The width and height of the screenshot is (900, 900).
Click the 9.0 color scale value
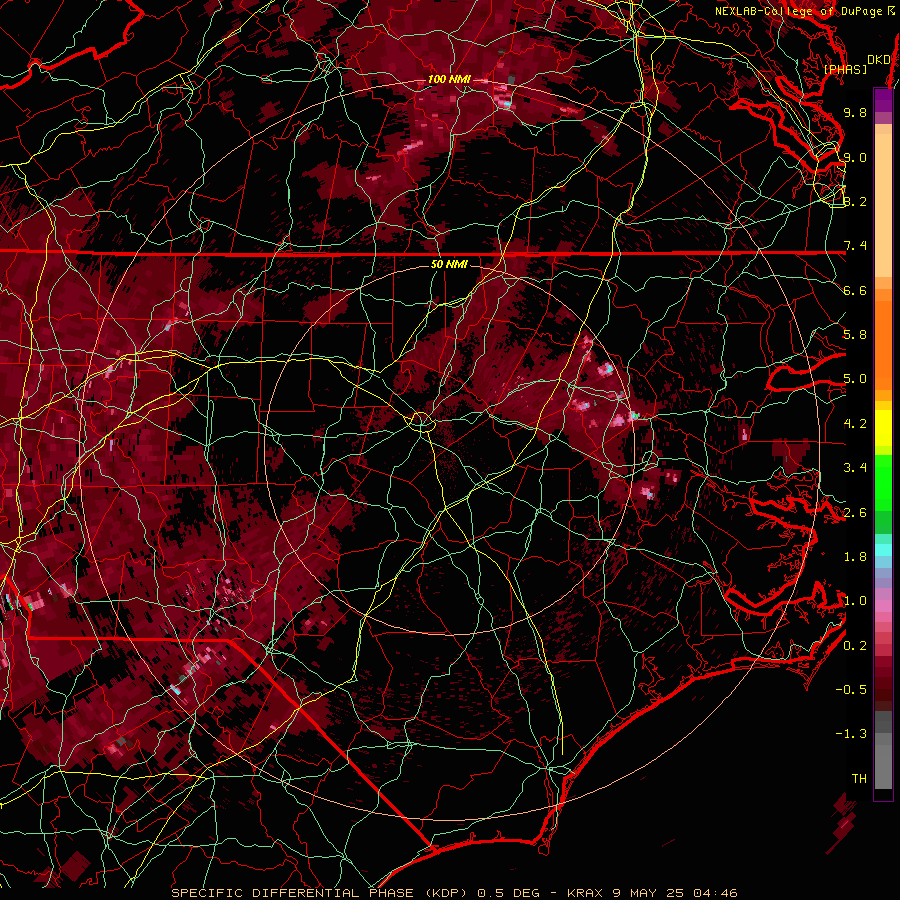(855, 157)
